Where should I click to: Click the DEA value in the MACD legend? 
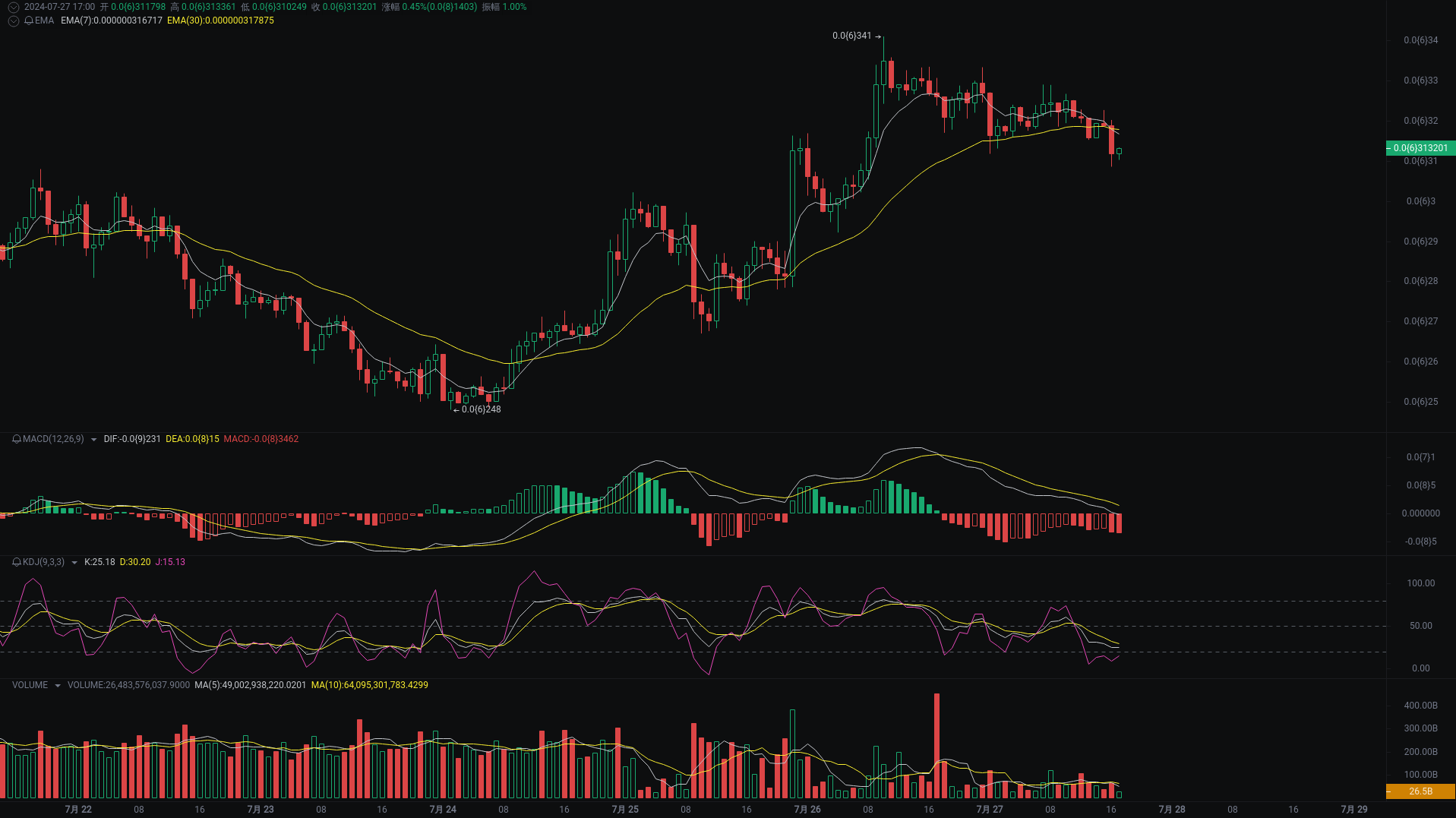tap(191, 439)
